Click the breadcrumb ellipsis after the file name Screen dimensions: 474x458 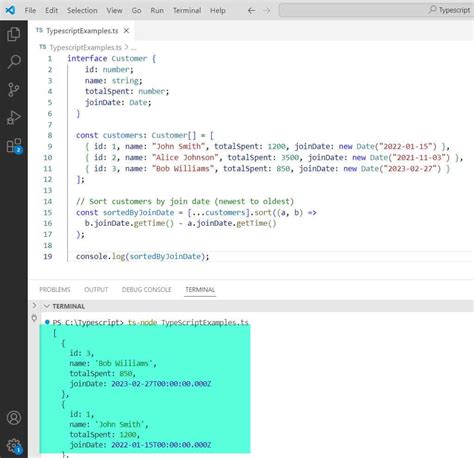click(133, 48)
